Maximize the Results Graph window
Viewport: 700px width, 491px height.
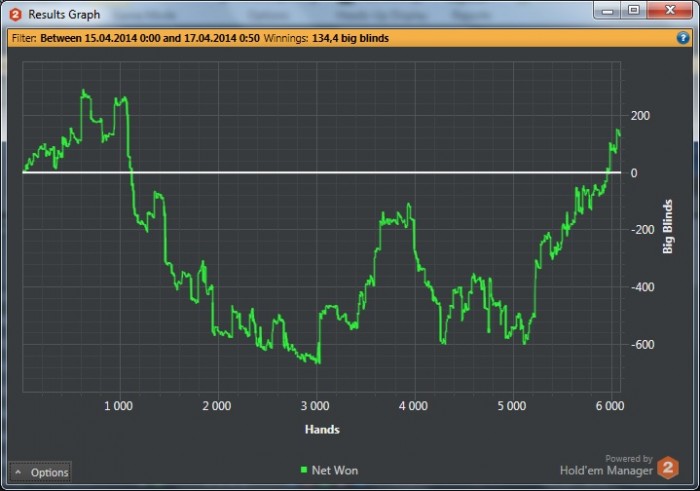coord(633,10)
